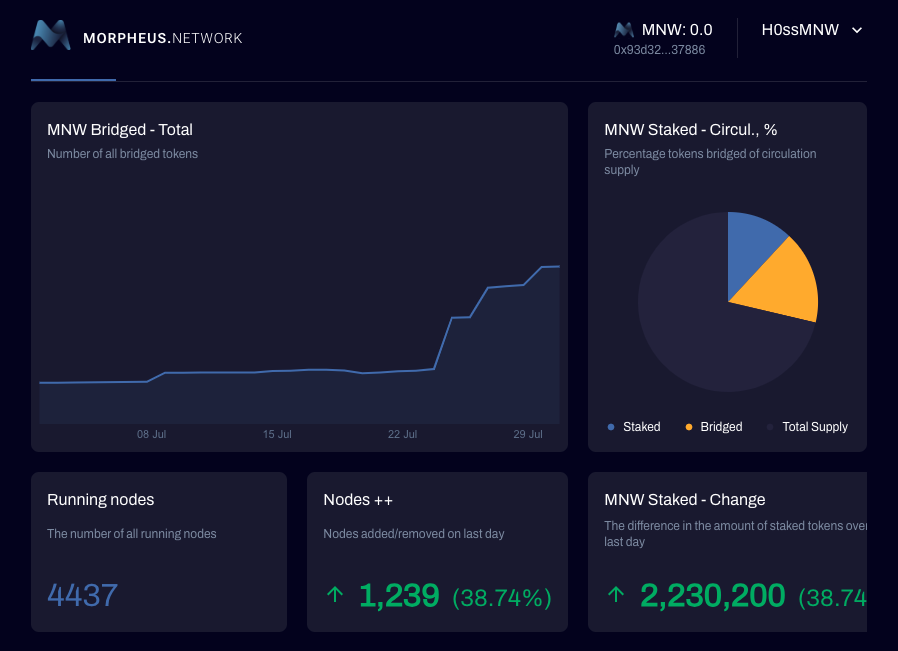The width and height of the screenshot is (898, 651).
Task: Click the MNW Staked - Change title
Action: click(684, 500)
